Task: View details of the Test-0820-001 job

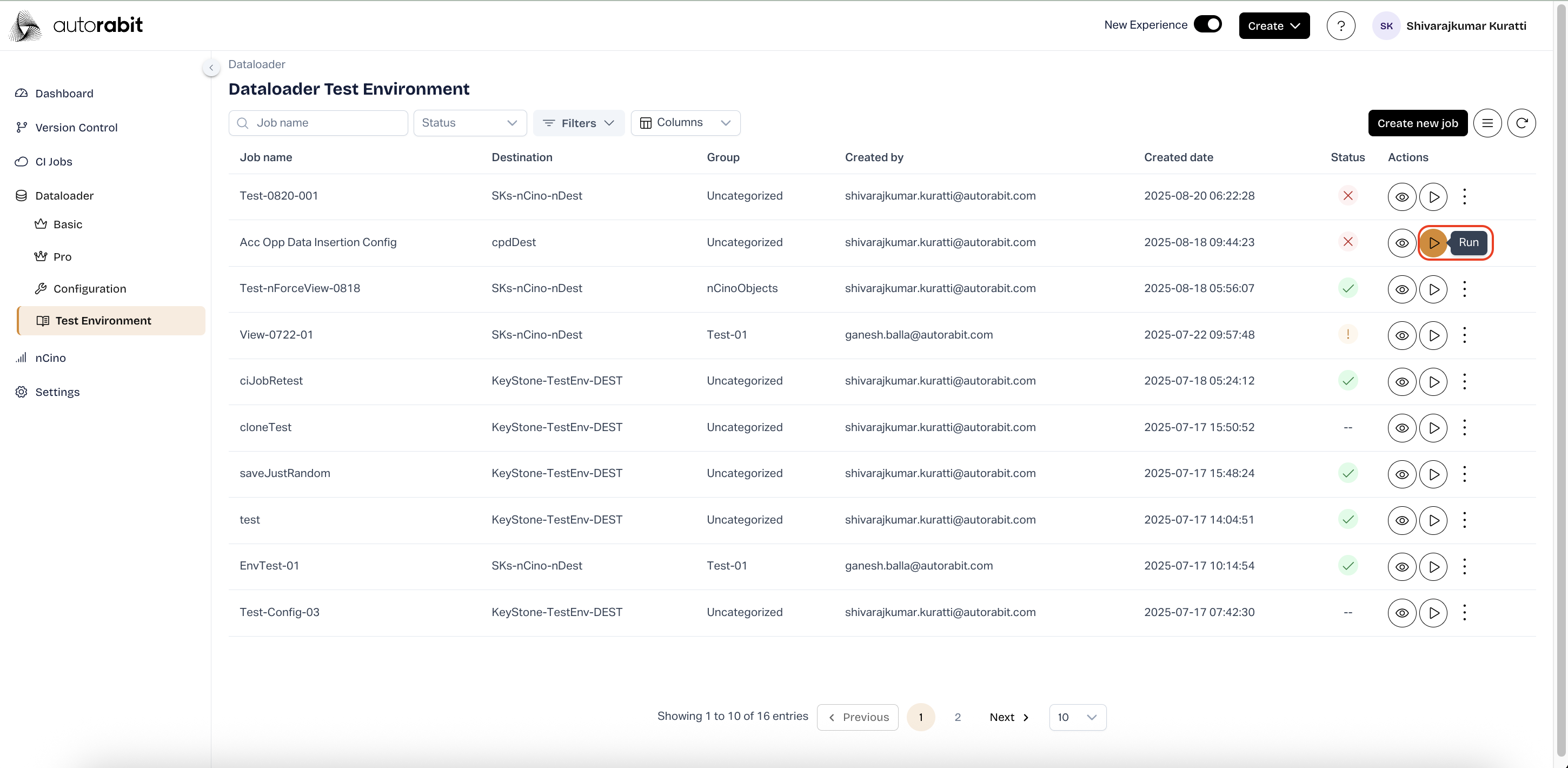Action: click(1401, 197)
